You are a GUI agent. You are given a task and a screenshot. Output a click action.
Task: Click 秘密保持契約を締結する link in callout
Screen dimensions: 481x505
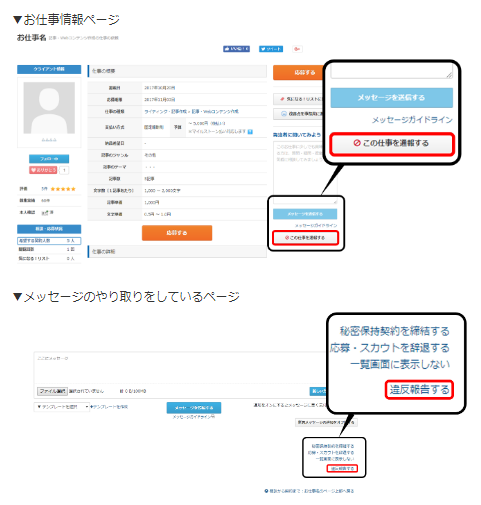[394, 331]
